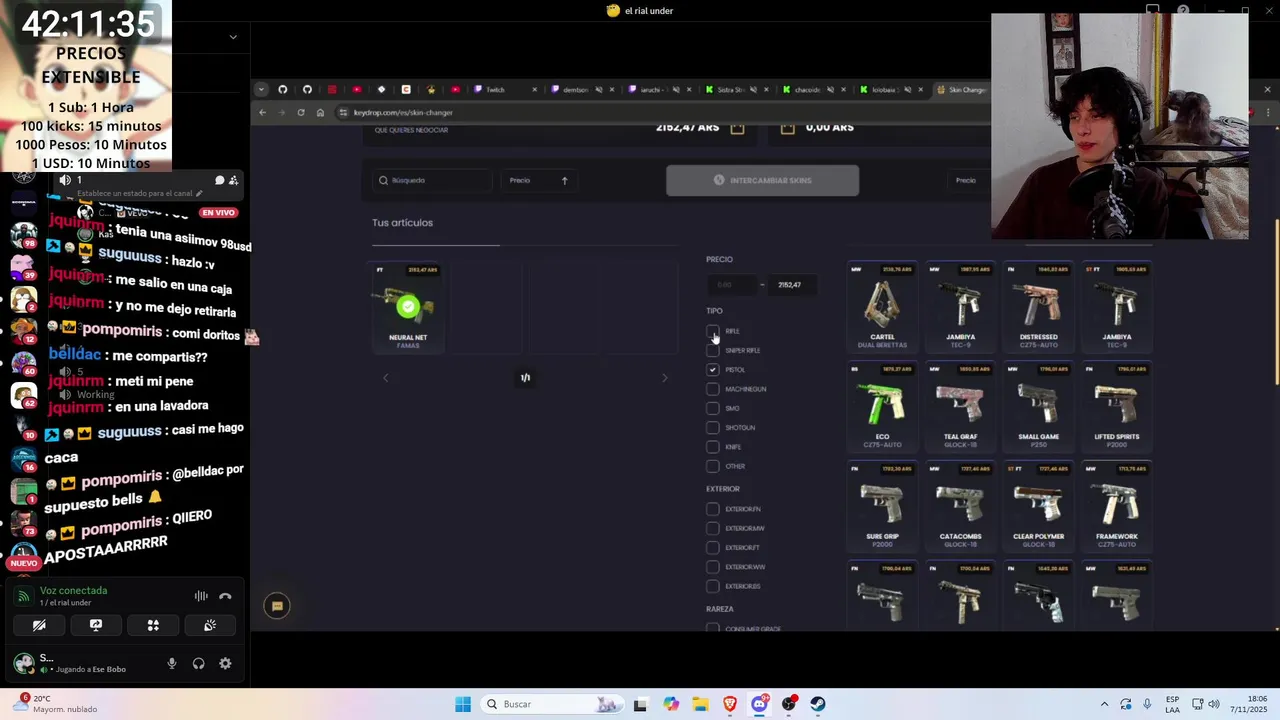Open the left Precio sort dropdown
Image resolution: width=1280 pixels, height=720 pixels.
(x=539, y=180)
